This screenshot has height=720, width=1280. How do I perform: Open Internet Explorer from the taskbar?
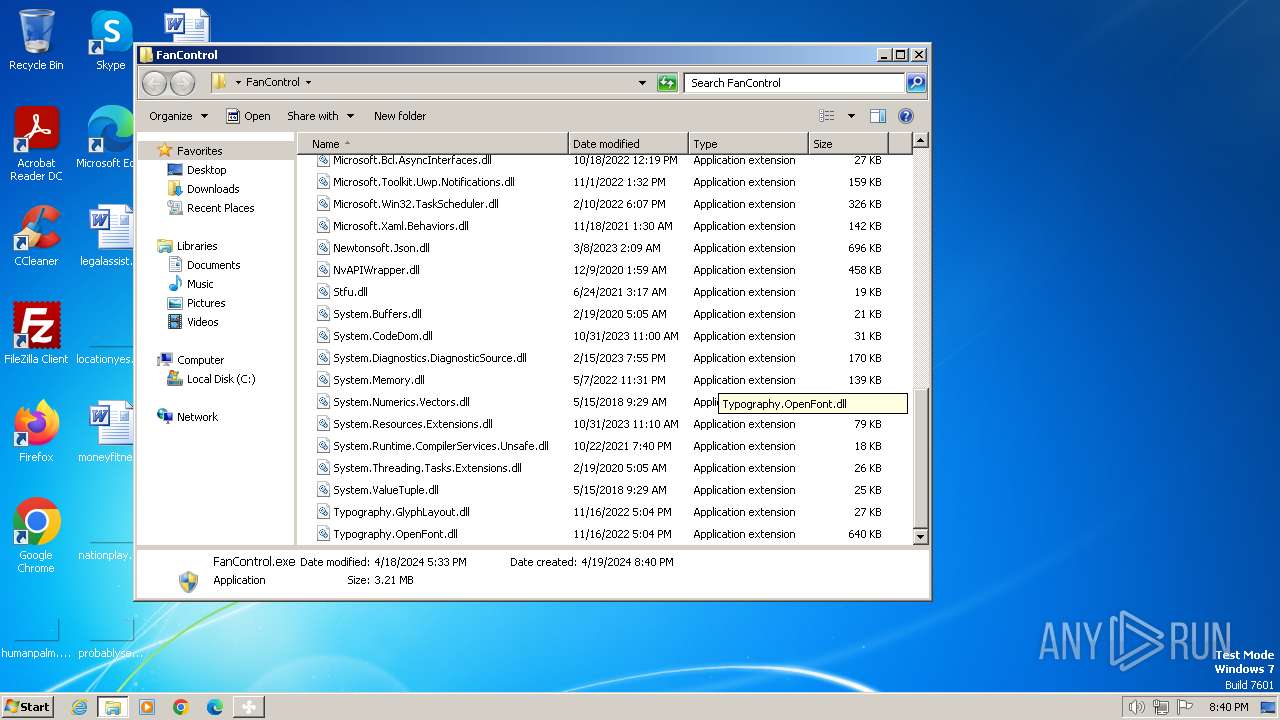coord(80,707)
